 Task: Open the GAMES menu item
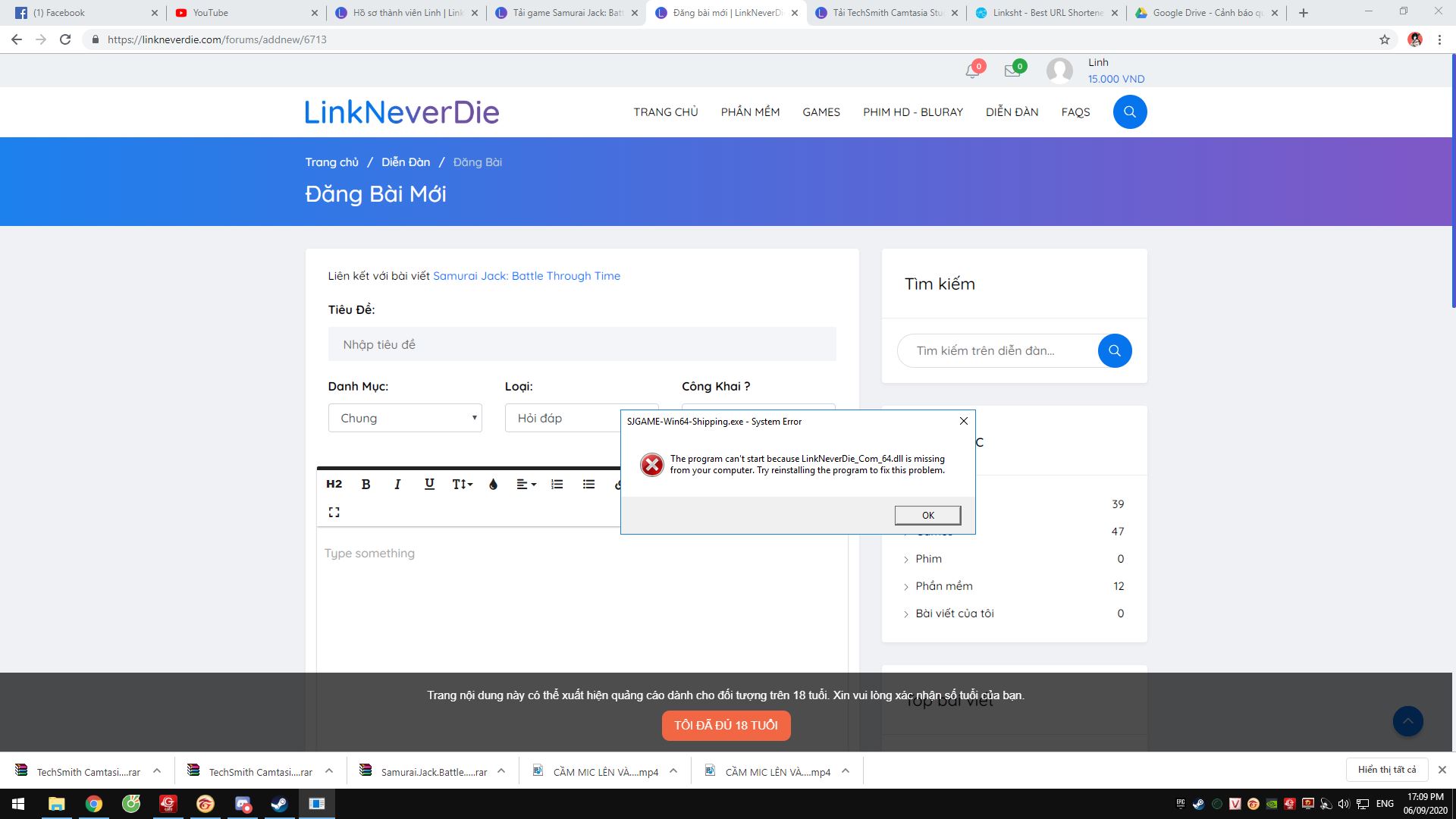click(821, 112)
